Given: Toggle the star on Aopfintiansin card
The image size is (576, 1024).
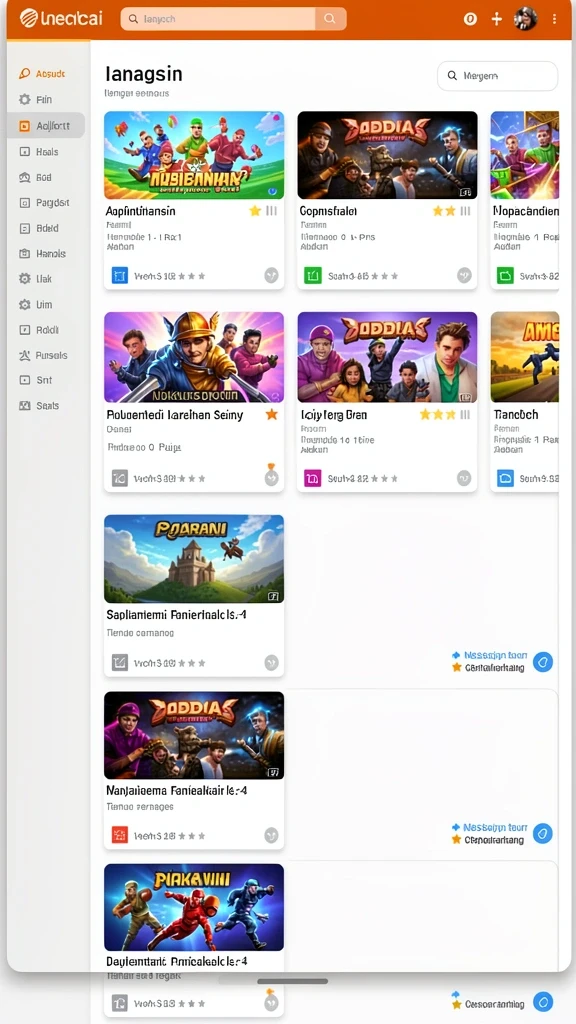Looking at the screenshot, I should click(255, 211).
